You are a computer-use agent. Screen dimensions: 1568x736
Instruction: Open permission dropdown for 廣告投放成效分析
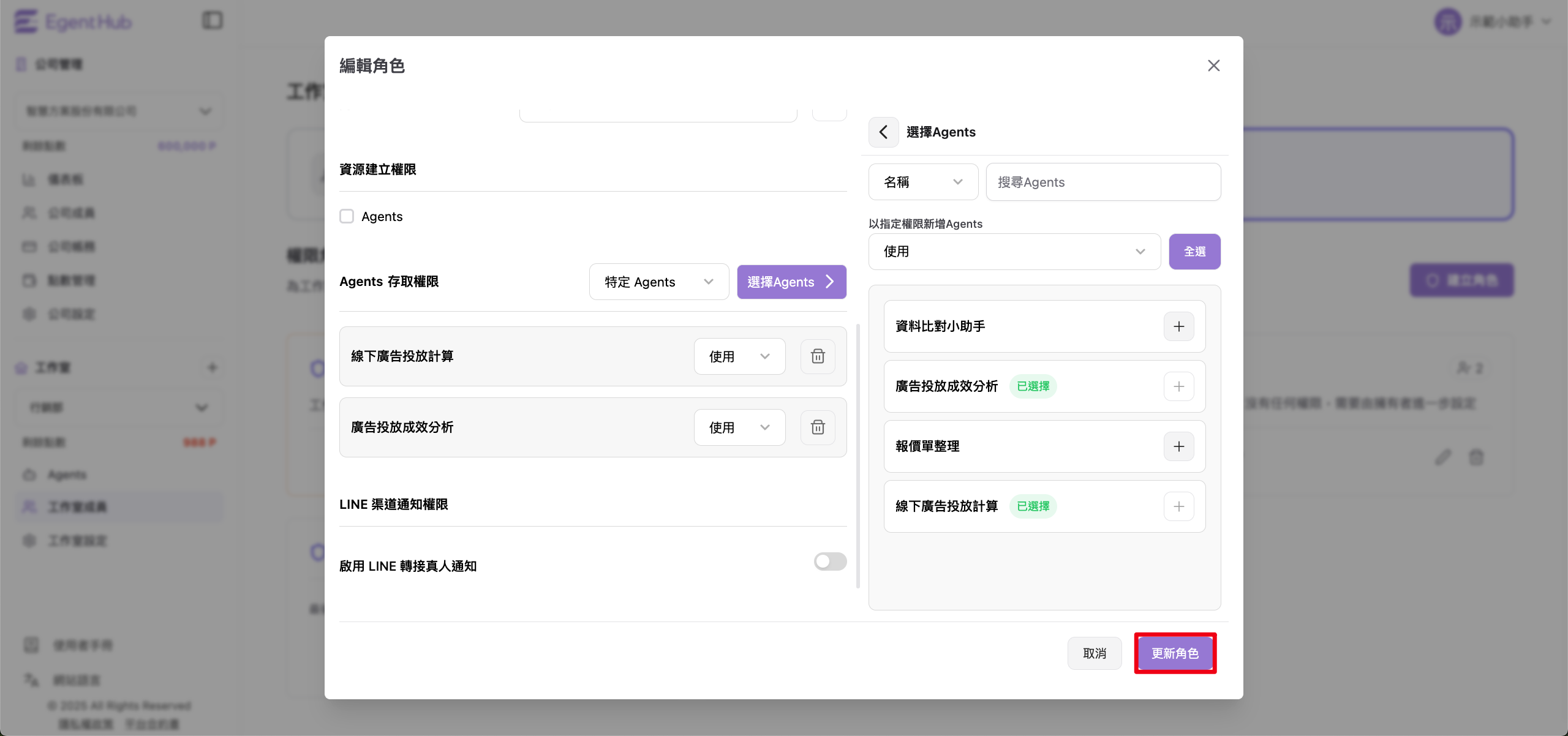739,427
